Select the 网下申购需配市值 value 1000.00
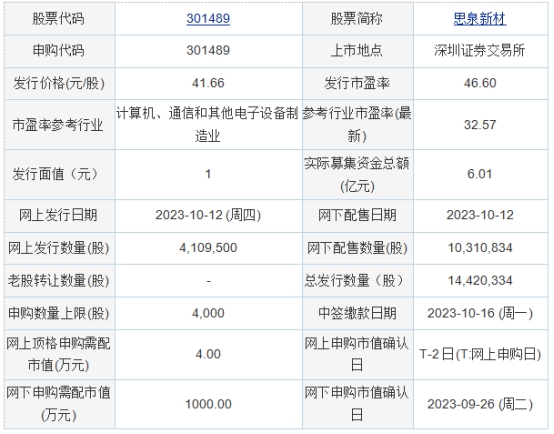Viewport: 554px width, 434px height. coord(208,404)
